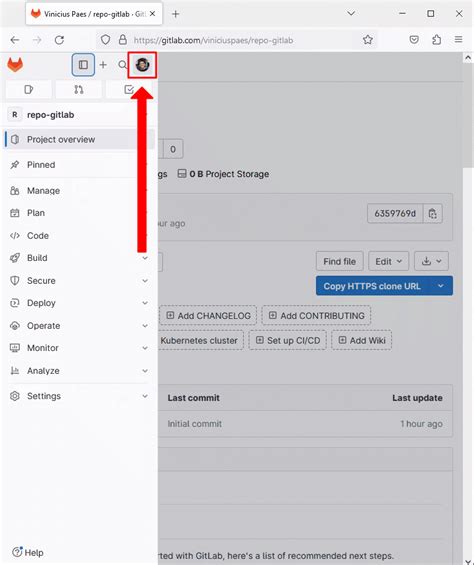
Task: Open the user avatar menu
Action: (x=142, y=65)
